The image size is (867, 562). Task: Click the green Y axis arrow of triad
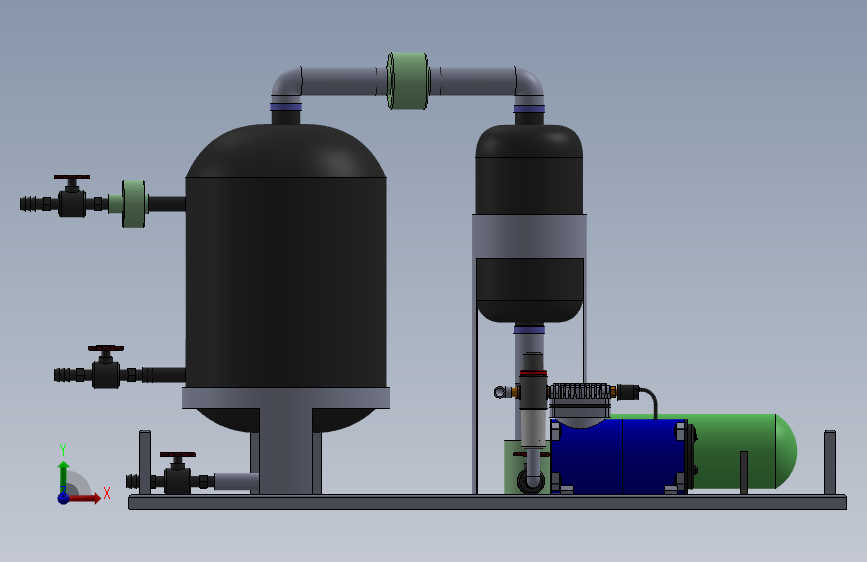coord(64,476)
